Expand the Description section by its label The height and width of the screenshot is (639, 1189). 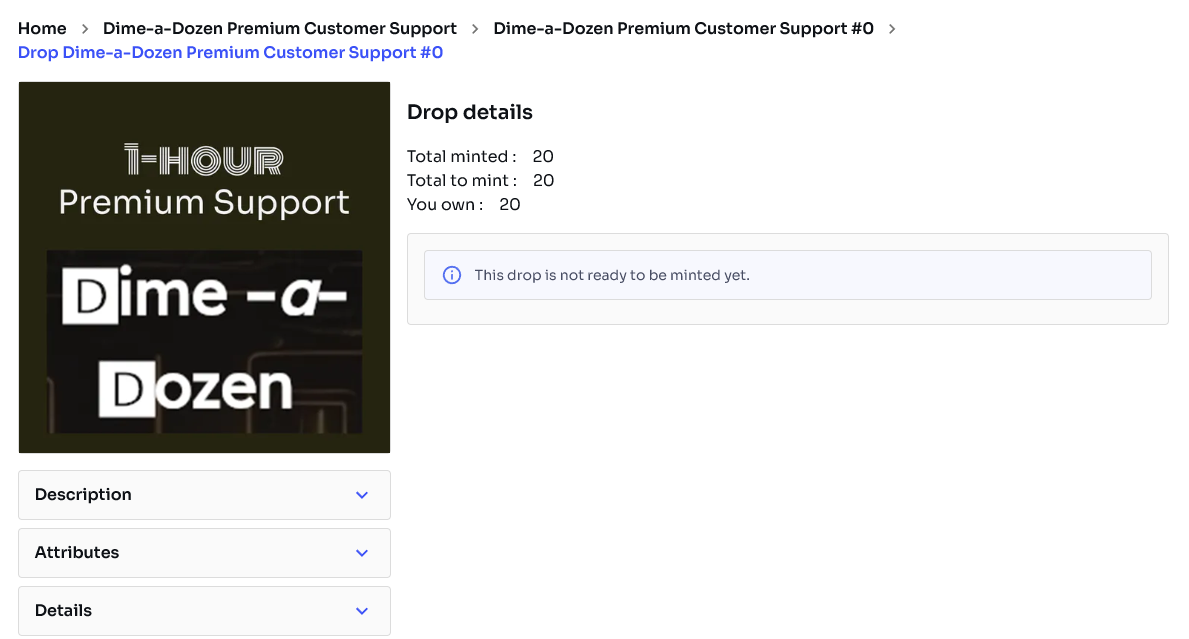(83, 495)
